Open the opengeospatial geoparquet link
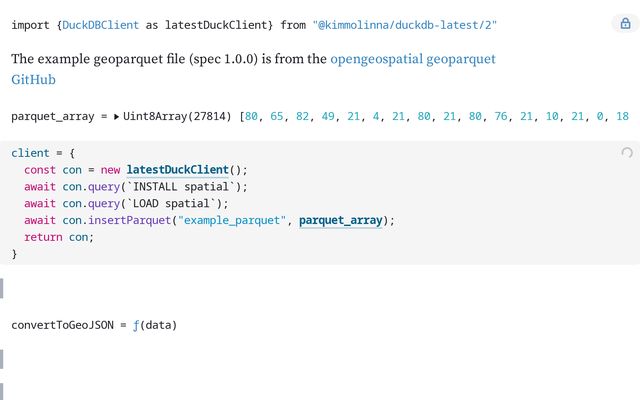Image resolution: width=640 pixels, height=400 pixels. click(413, 59)
